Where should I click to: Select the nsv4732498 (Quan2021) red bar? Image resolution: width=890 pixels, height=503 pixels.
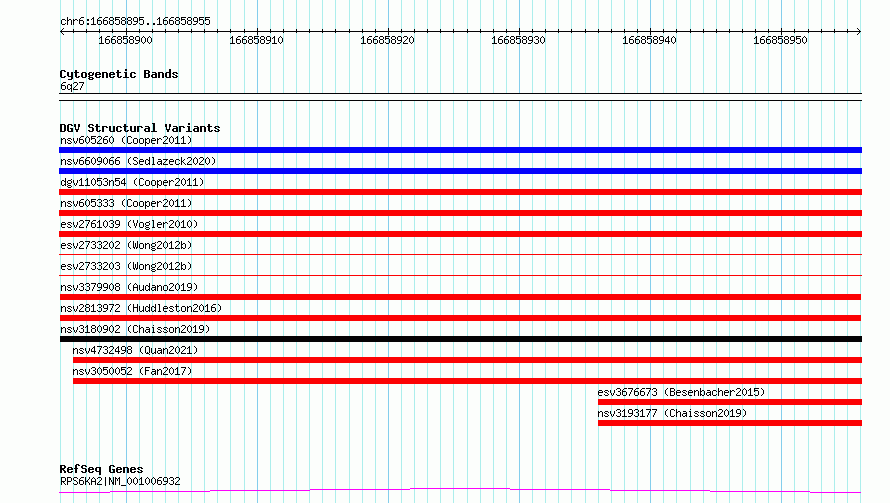click(467, 360)
